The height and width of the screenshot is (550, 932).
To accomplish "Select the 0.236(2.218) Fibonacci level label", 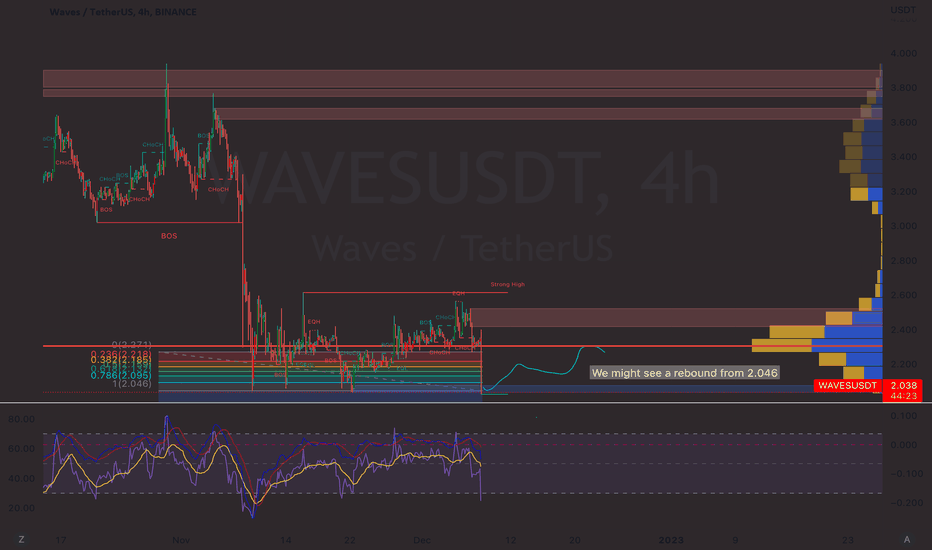I will click(x=121, y=354).
